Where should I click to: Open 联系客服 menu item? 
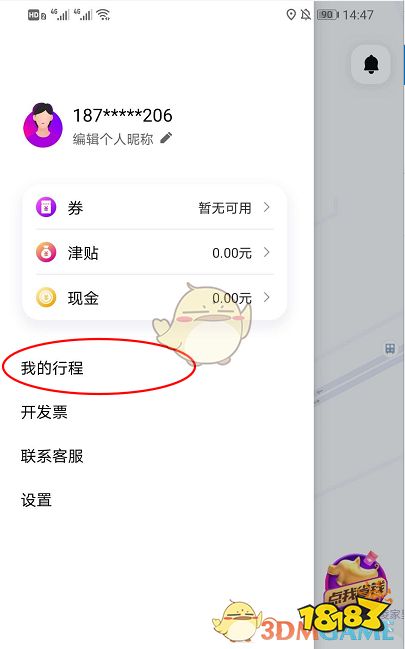[x=52, y=456]
